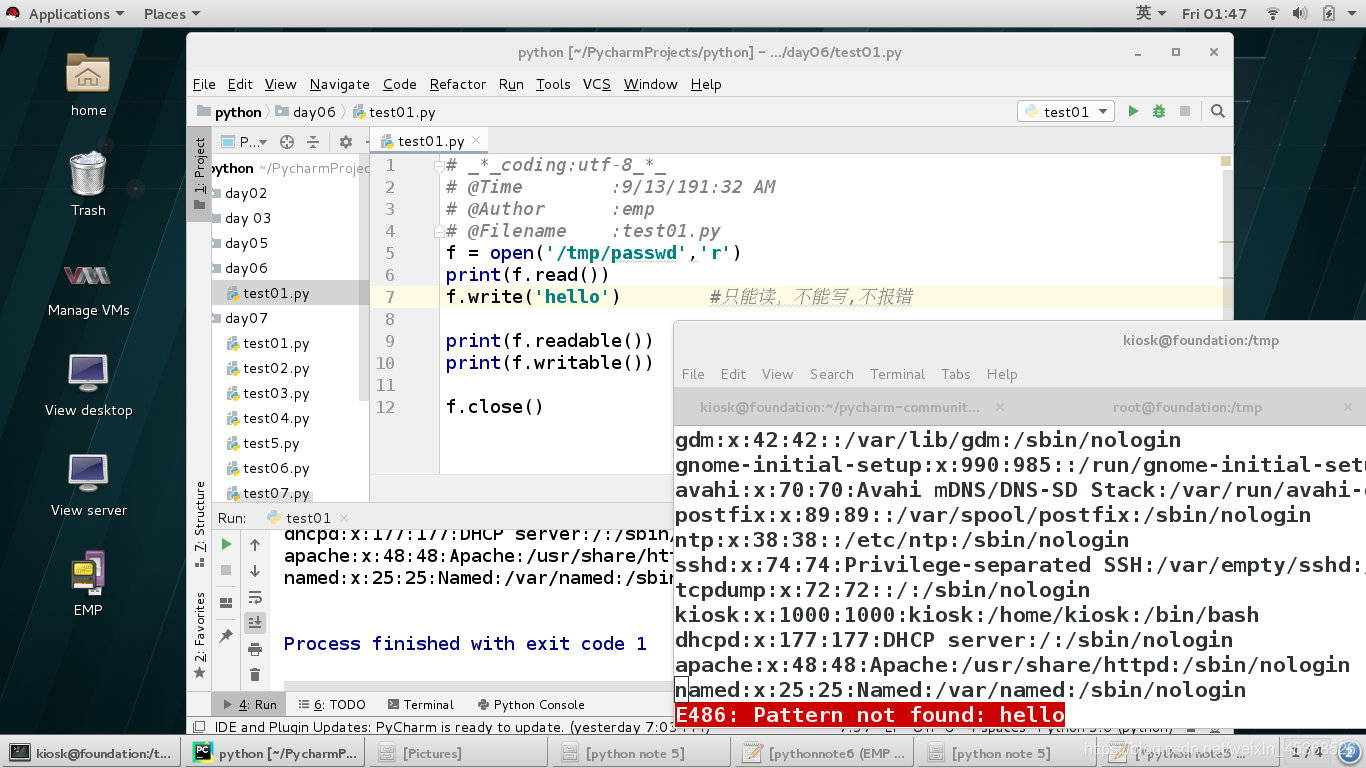Image resolution: width=1366 pixels, height=768 pixels.
Task: Click the Wi-Fi icon in top bar
Action: [x=1273, y=14]
